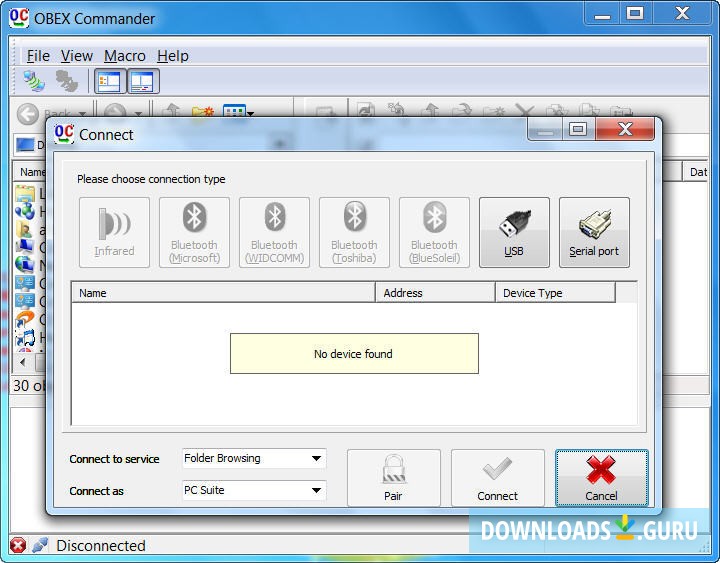The image size is (720, 563).
Task: Select Bluetooth (BlueSoleil) connection
Action: (x=434, y=232)
